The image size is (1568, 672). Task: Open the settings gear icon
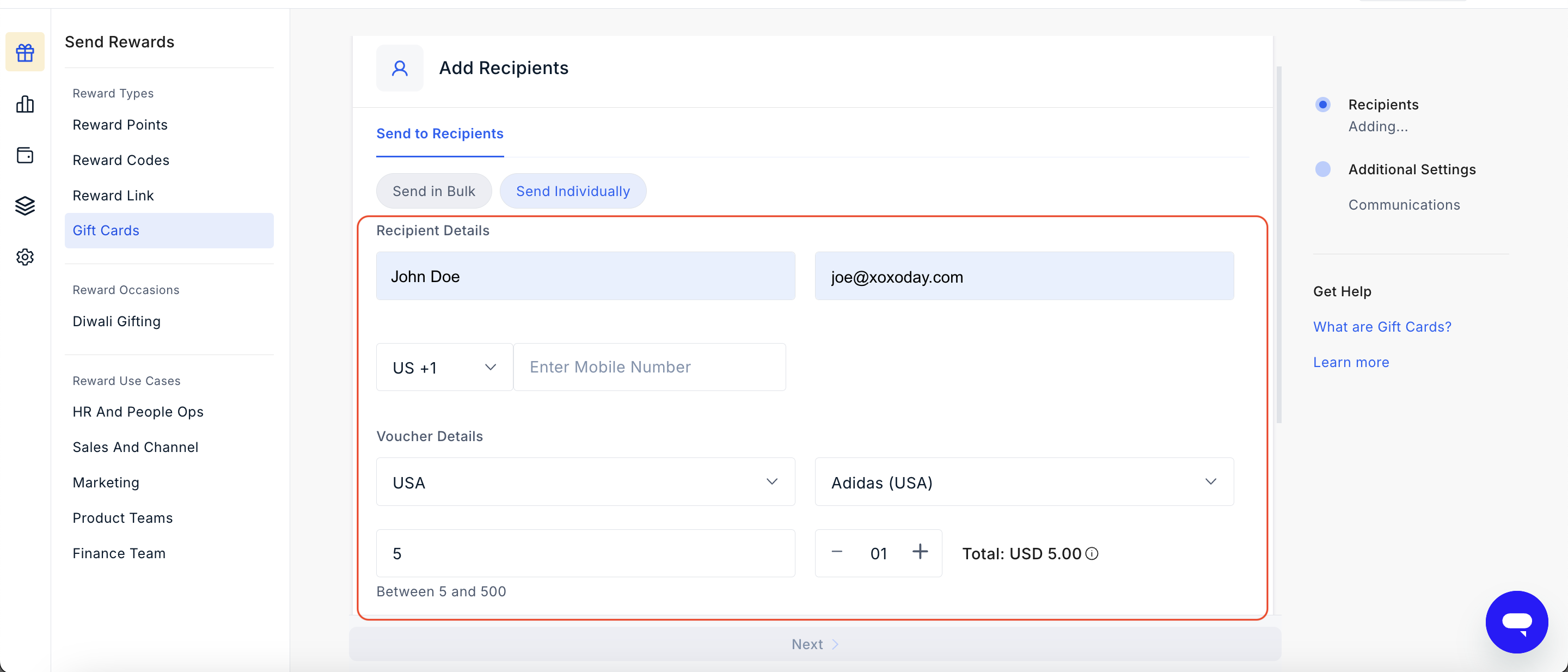pos(25,257)
